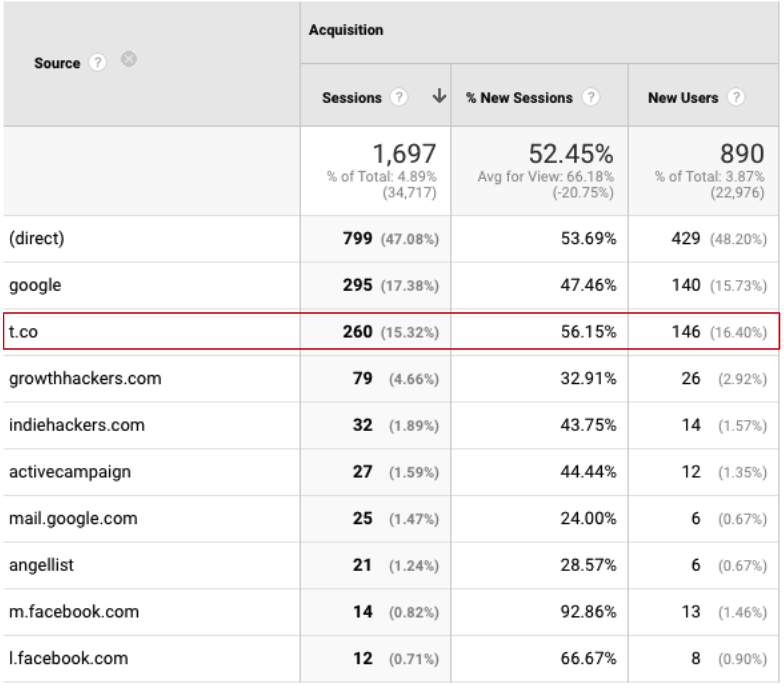784x689 pixels.
Task: Sort by the % New Sessions column header
Action: tap(519, 98)
